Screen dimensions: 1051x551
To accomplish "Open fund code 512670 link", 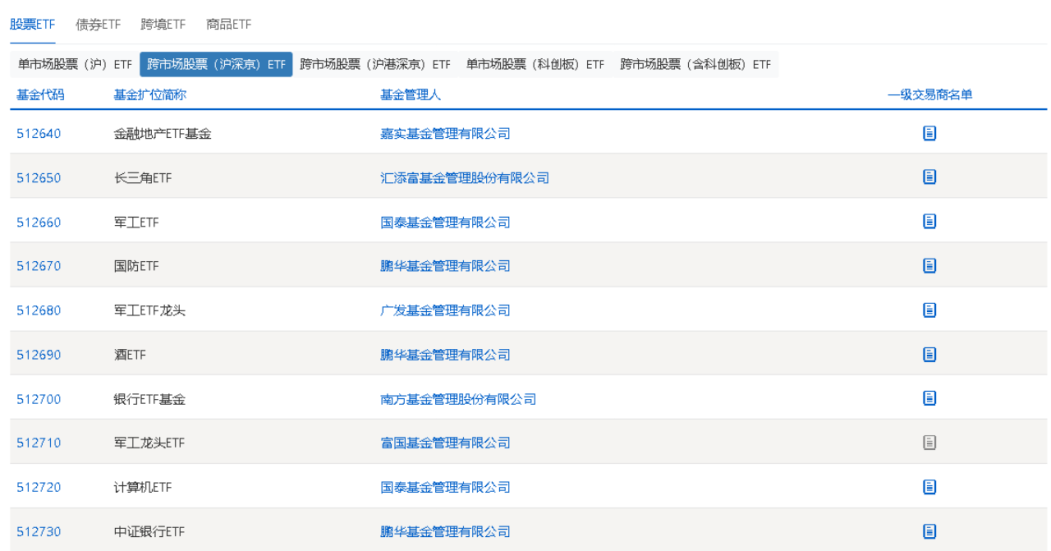I will pyautogui.click(x=39, y=266).
